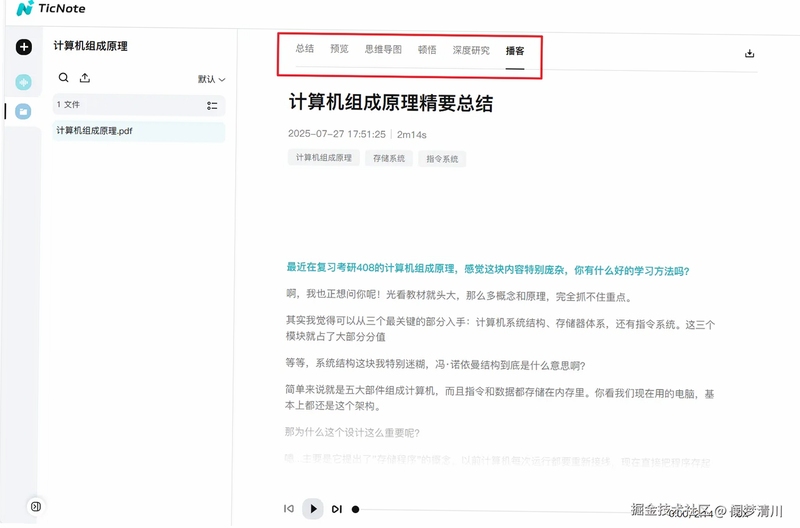Open the recordings sidebar icon
This screenshot has width=800, height=528.
pyautogui.click(x=23, y=82)
